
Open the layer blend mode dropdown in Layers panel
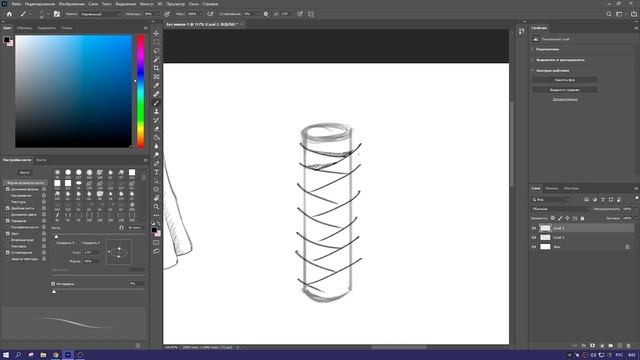[x=560, y=209]
